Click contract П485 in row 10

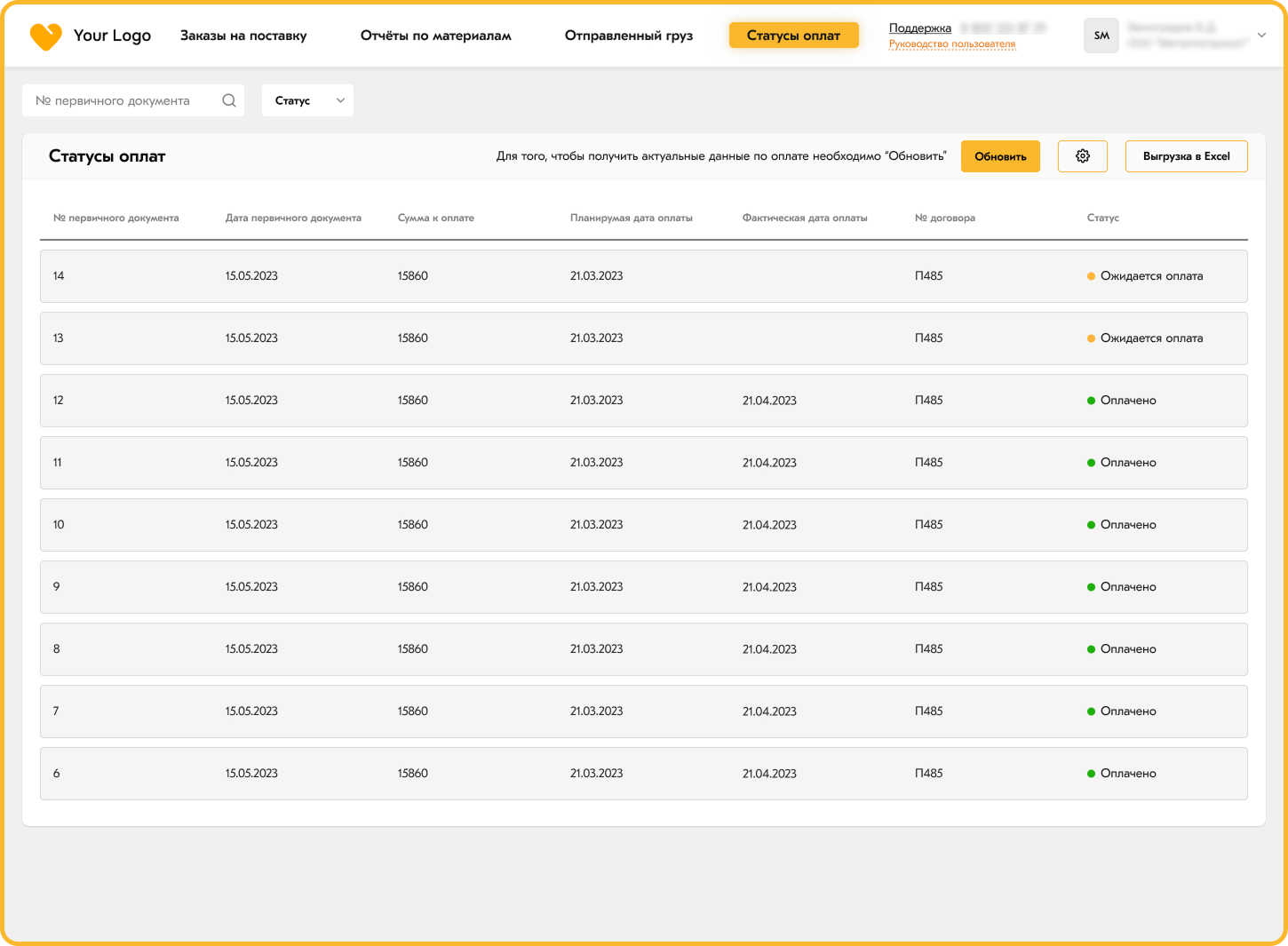point(929,525)
